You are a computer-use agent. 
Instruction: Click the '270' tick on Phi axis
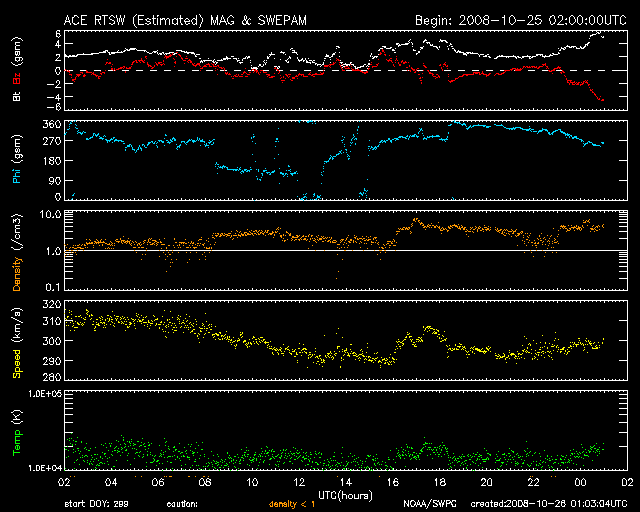tap(52, 141)
